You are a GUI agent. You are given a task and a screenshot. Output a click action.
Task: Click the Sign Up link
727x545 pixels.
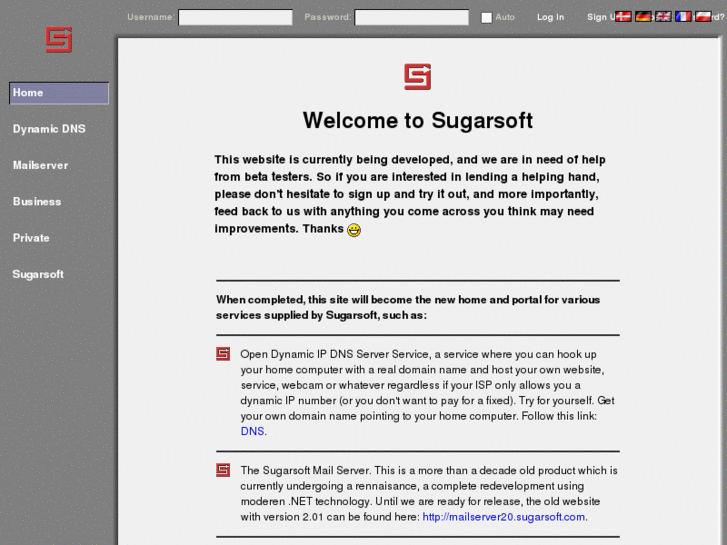(601, 17)
